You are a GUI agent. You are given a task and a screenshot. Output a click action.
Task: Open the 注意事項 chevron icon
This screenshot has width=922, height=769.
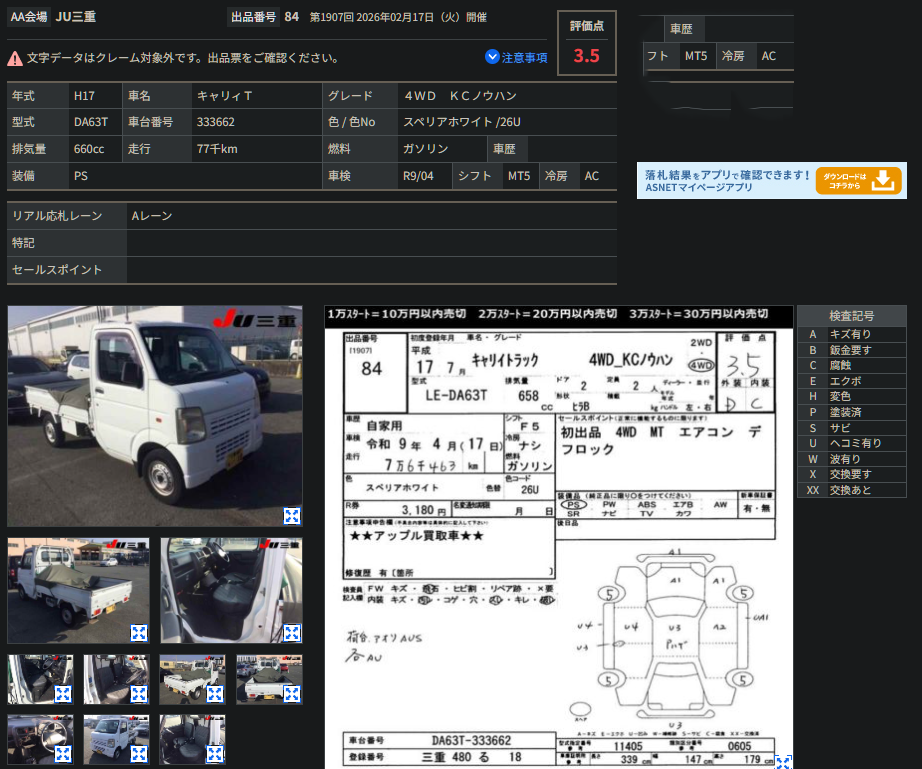tap(492, 57)
